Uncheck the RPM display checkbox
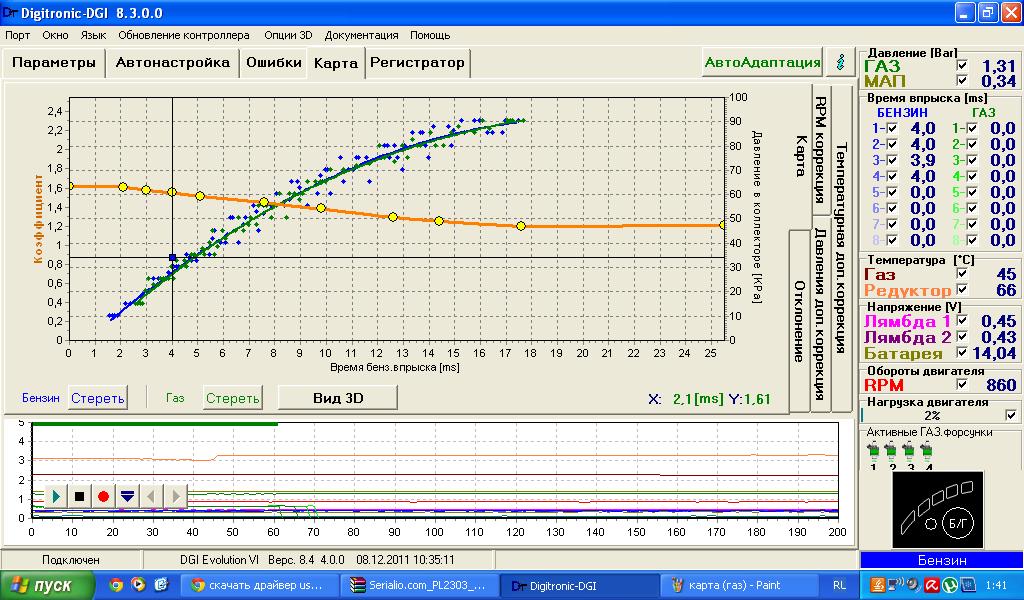 962,384
